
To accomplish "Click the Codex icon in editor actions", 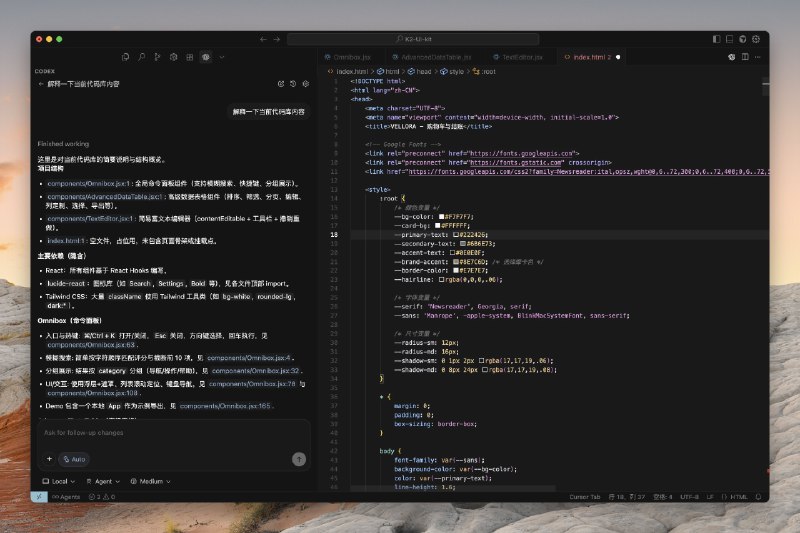I will coord(732,57).
